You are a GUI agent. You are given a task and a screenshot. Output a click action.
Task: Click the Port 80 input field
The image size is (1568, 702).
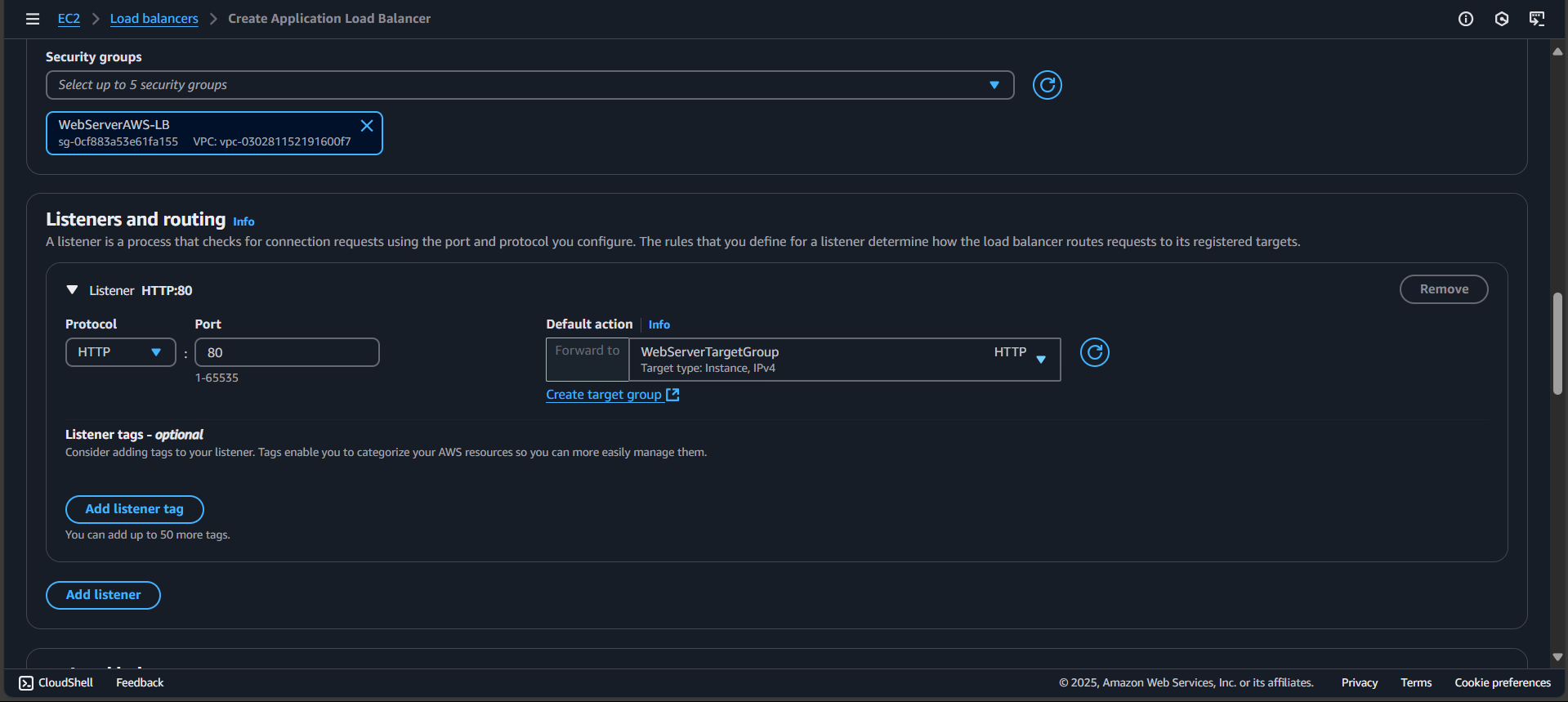click(x=287, y=352)
